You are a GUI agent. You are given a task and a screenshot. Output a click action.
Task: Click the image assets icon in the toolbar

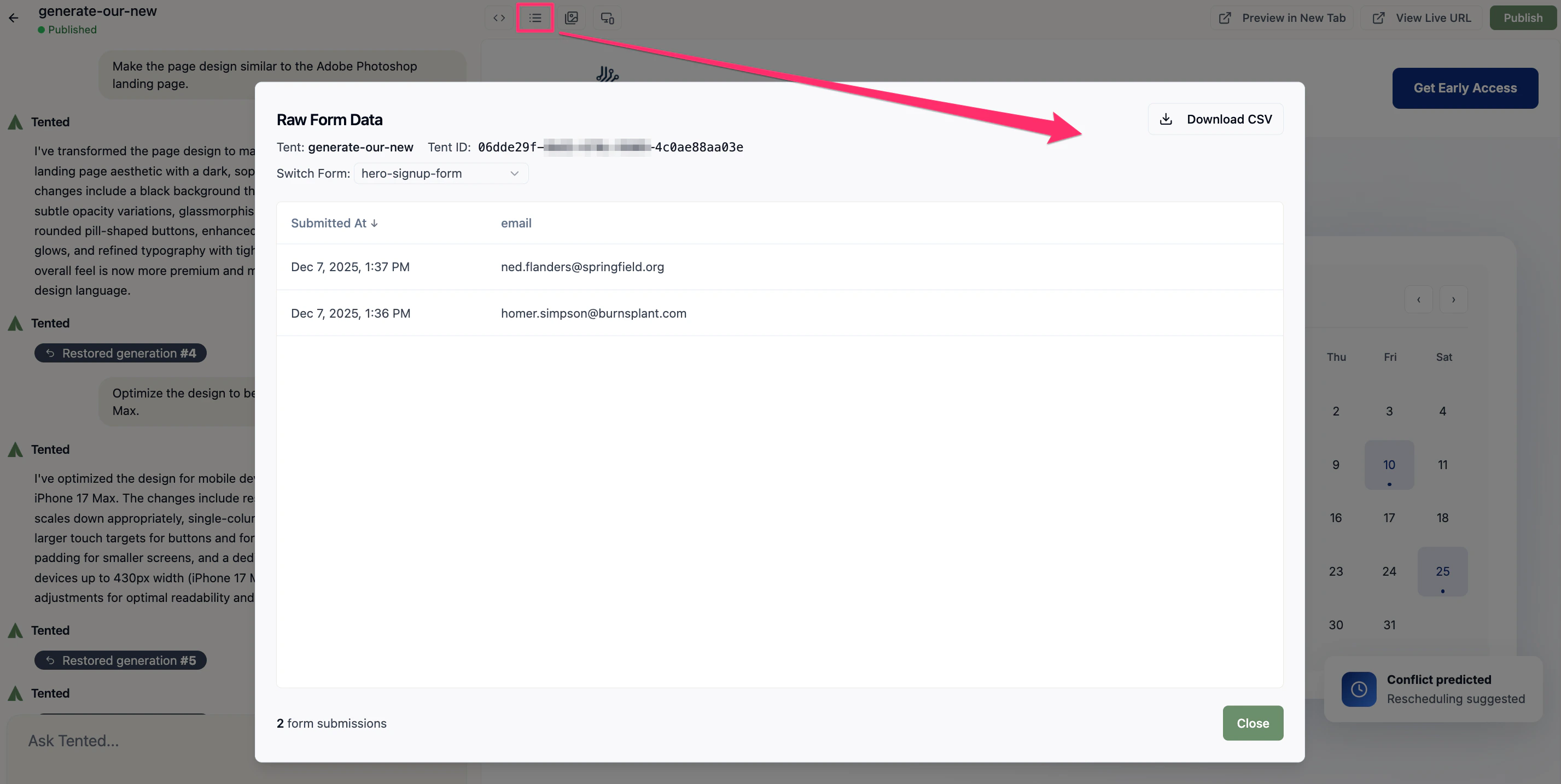pos(571,17)
